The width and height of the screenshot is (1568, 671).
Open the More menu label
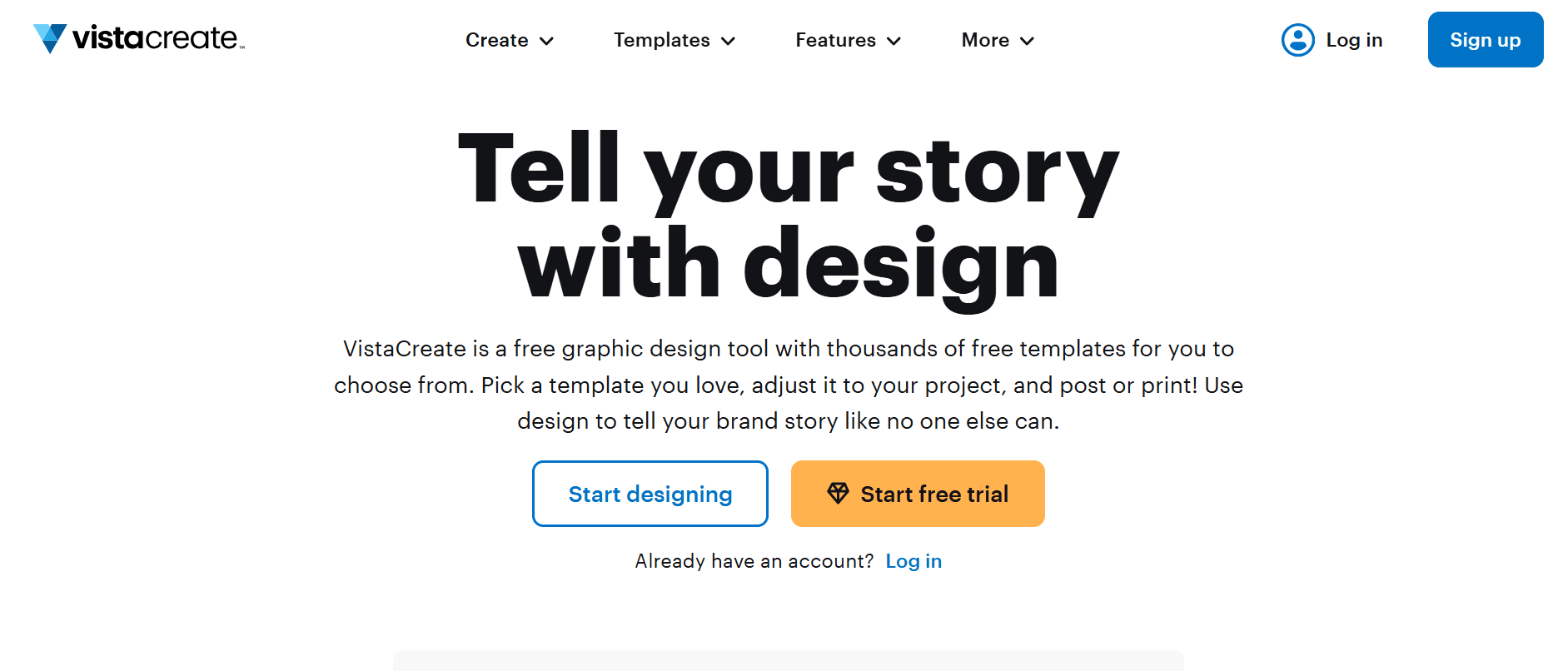(x=985, y=40)
